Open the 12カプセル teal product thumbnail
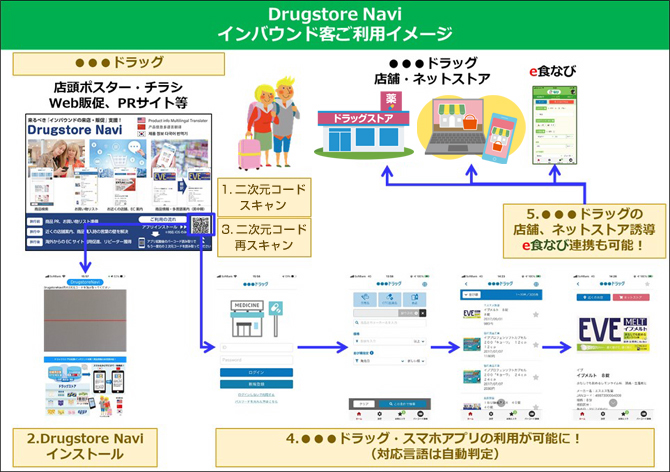 pos(472,344)
